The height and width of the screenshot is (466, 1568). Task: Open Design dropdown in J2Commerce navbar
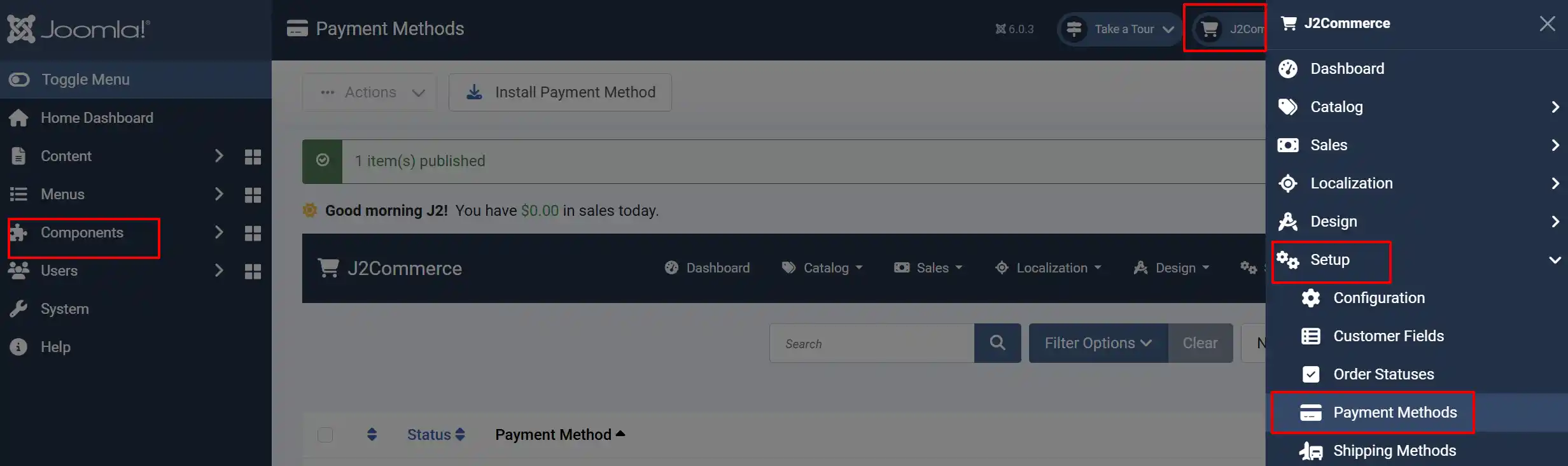[1172, 268]
